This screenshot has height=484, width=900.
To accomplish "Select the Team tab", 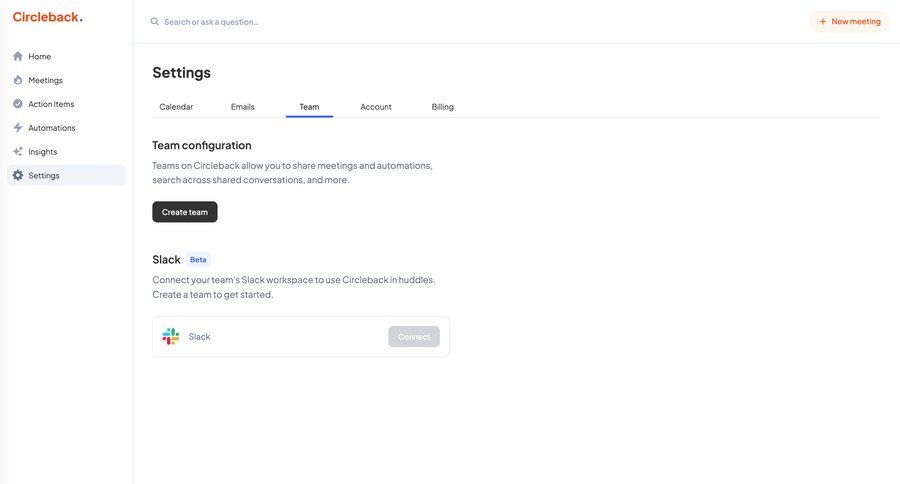I will point(309,107).
